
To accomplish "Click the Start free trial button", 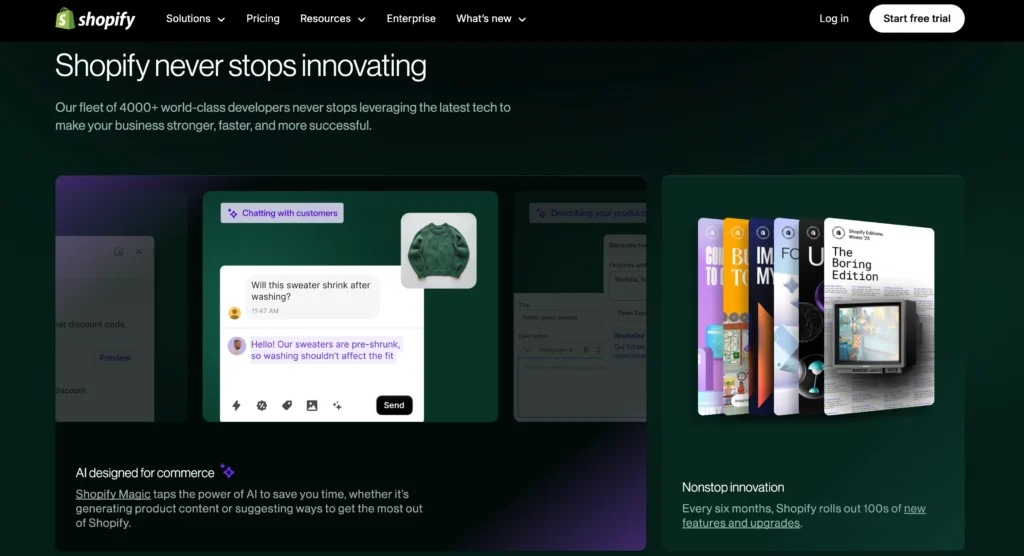I will click(x=916, y=19).
